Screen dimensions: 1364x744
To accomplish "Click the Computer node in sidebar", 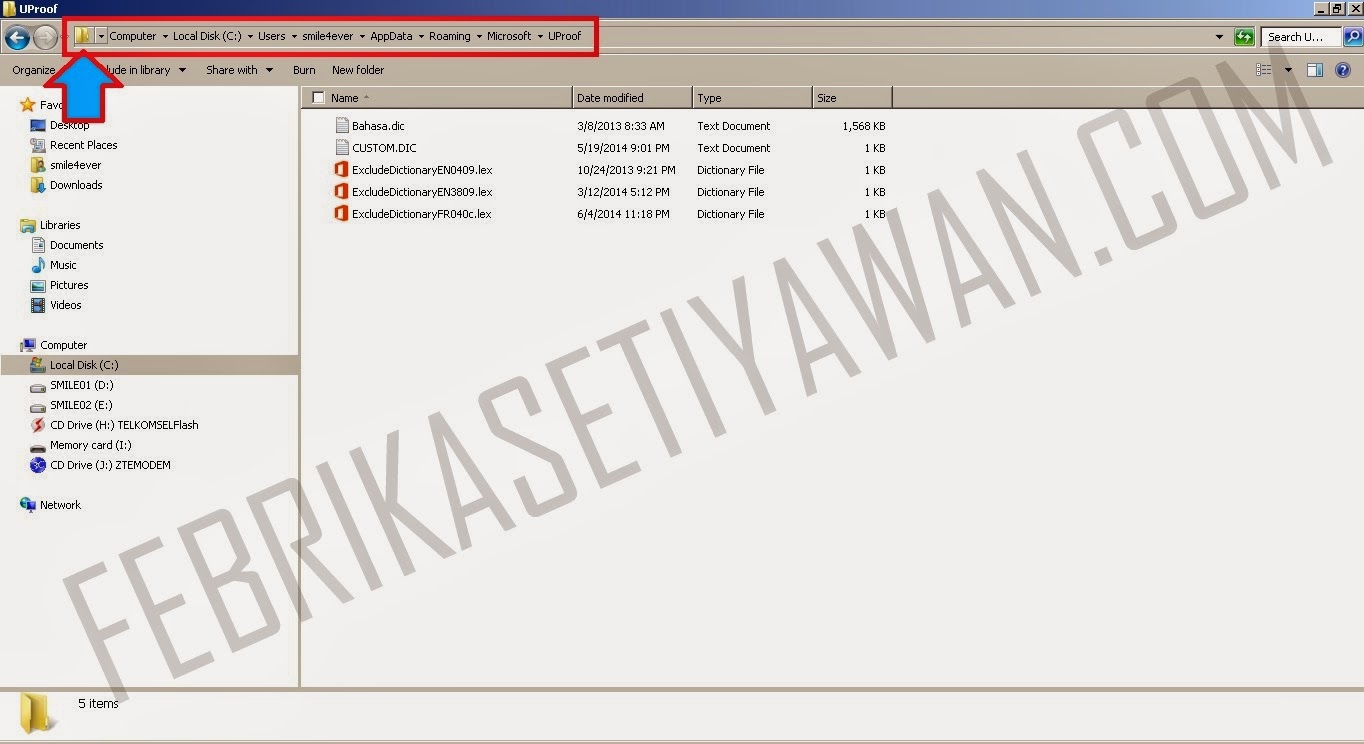I will (63, 345).
